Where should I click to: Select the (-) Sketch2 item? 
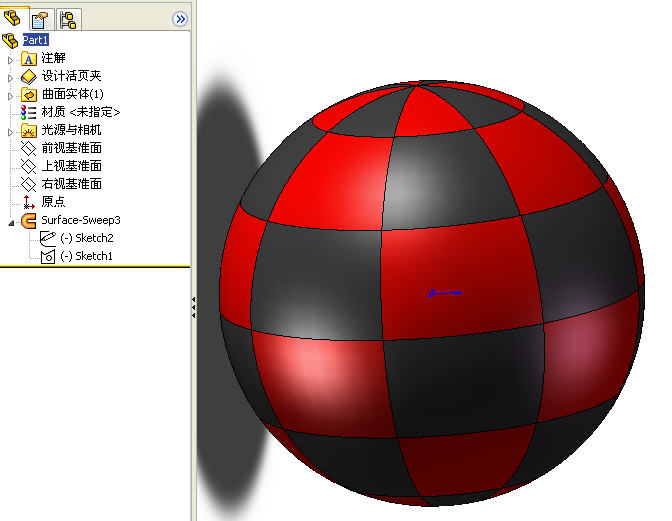click(87, 238)
